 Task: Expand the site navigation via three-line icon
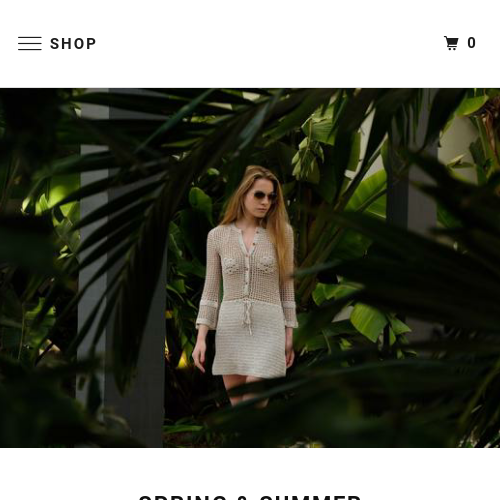pos(30,44)
